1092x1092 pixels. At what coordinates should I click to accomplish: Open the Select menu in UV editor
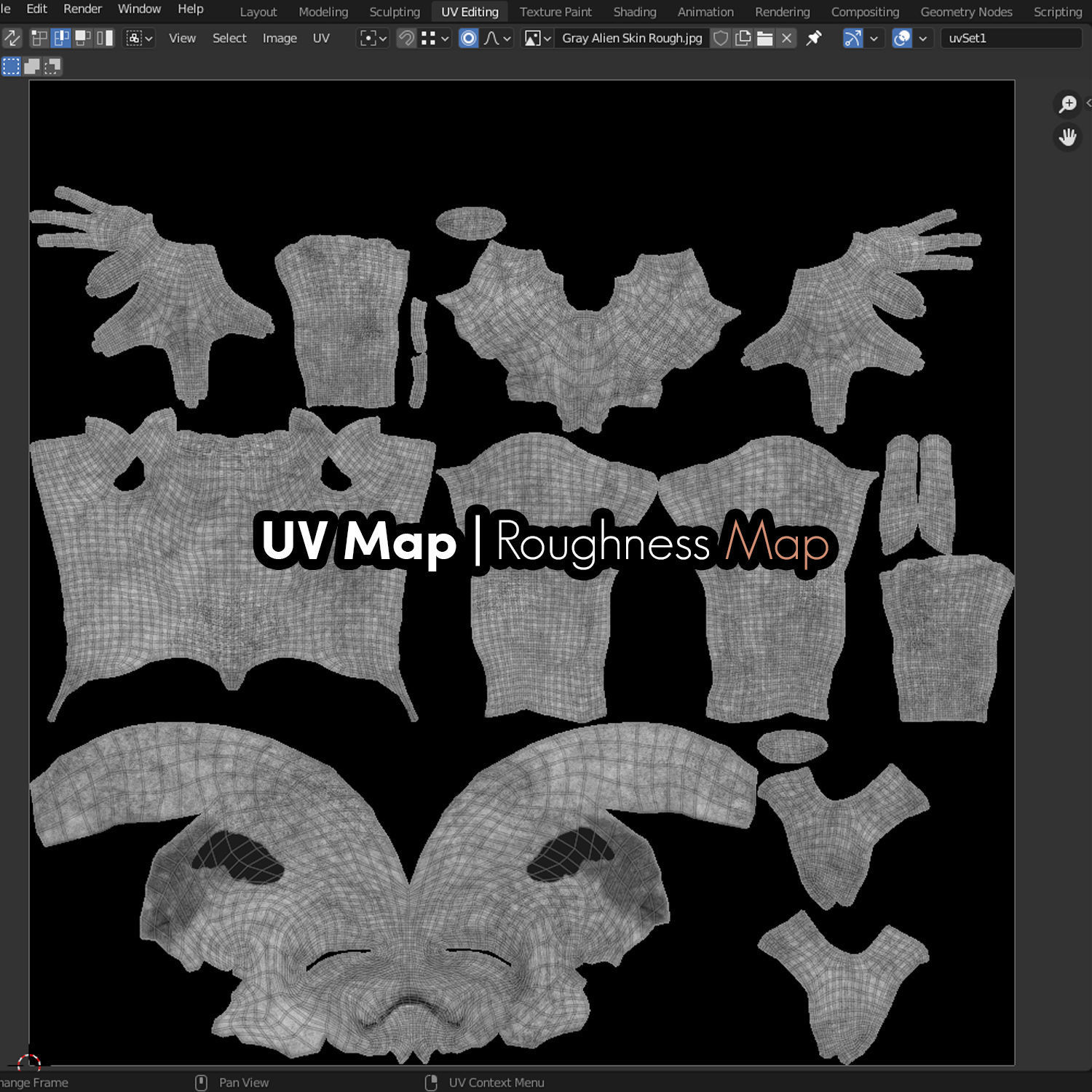[x=229, y=38]
